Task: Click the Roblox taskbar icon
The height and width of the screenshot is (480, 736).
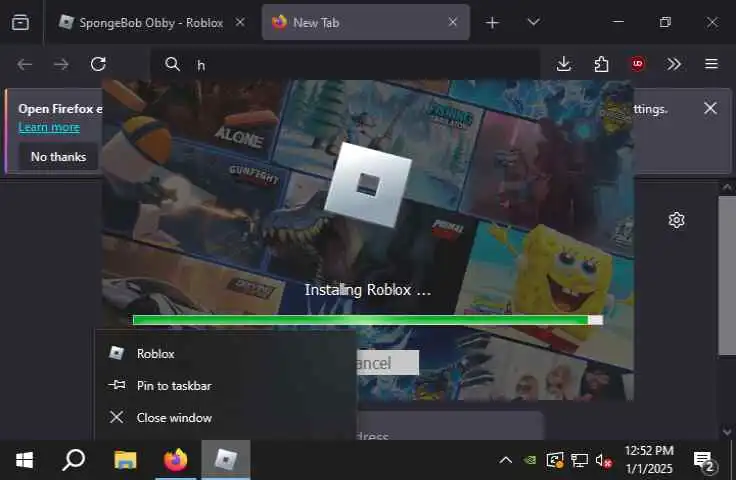Action: (226, 460)
